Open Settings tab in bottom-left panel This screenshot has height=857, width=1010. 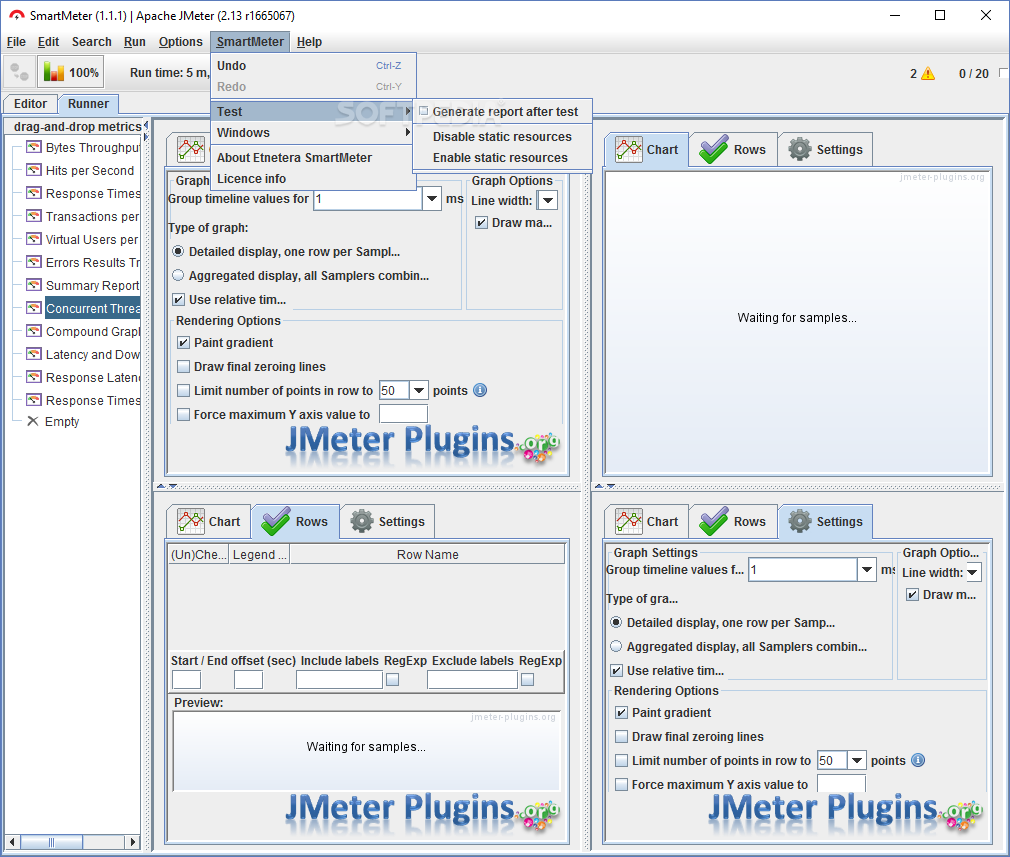388,521
